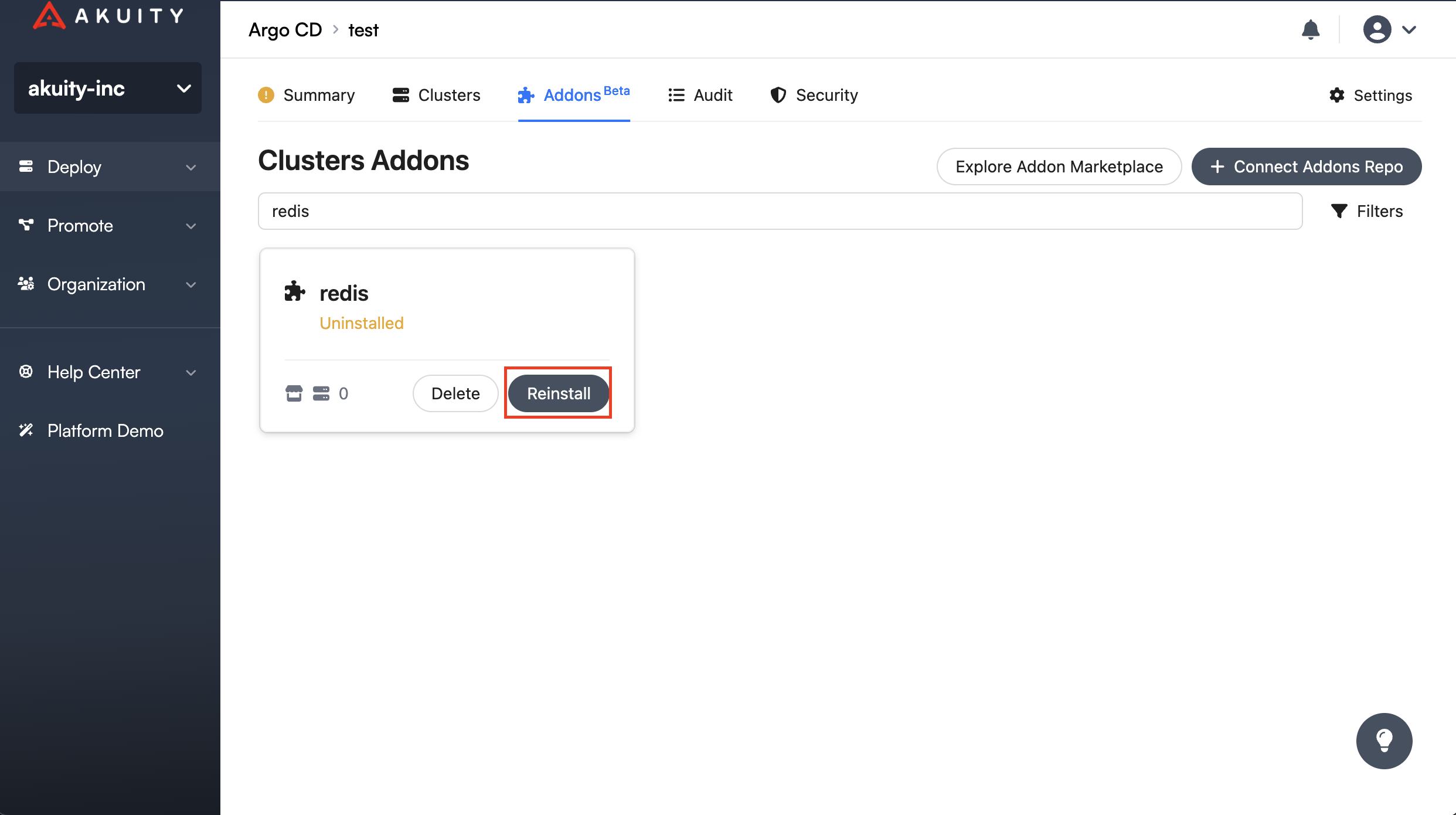The width and height of the screenshot is (1456, 815).
Task: Expand the Promote menu chevron
Action: tap(191, 226)
